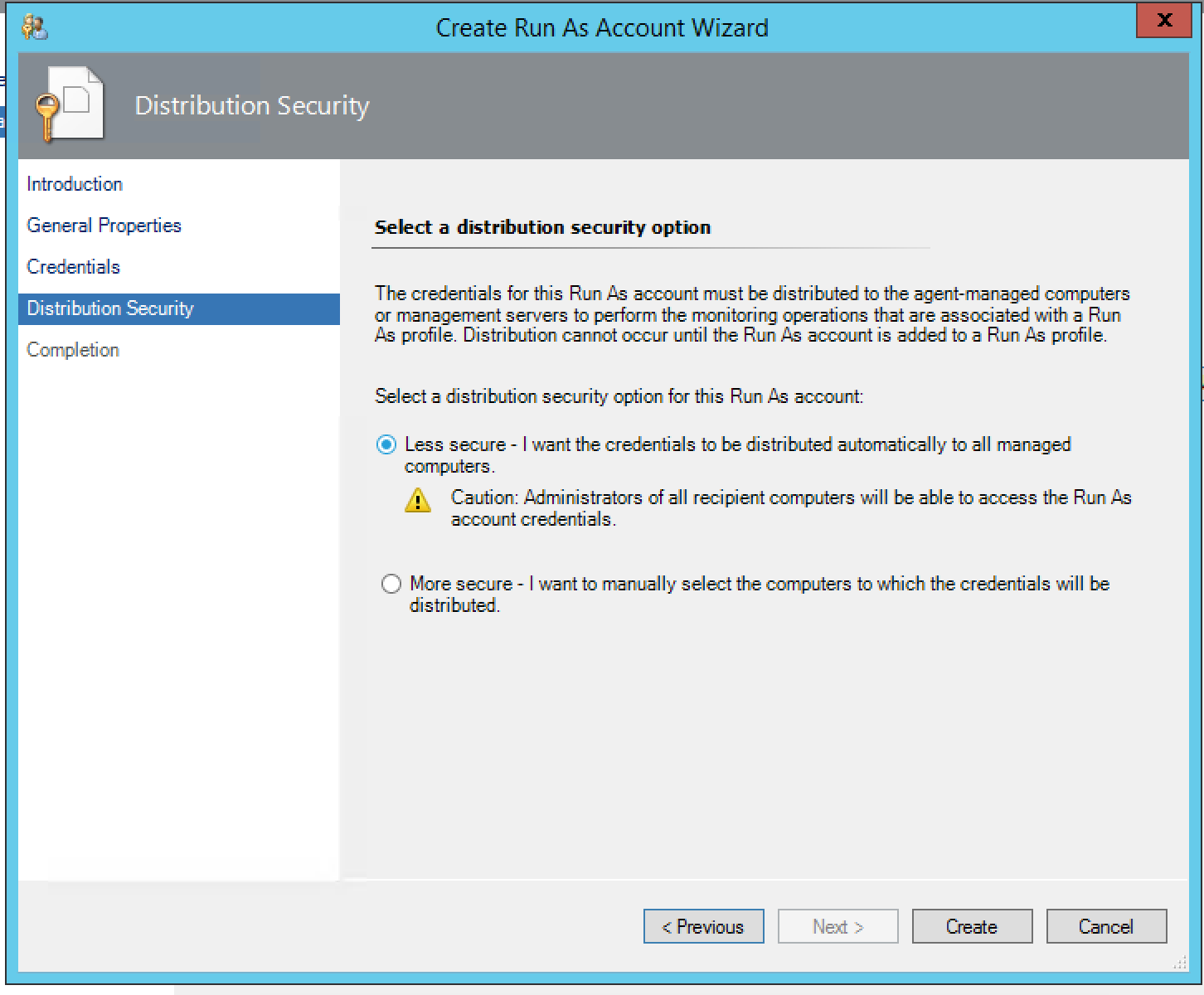Viewport: 1204px width, 995px height.
Task: Click the 'Select a distribution security option' heading
Action: (x=542, y=227)
